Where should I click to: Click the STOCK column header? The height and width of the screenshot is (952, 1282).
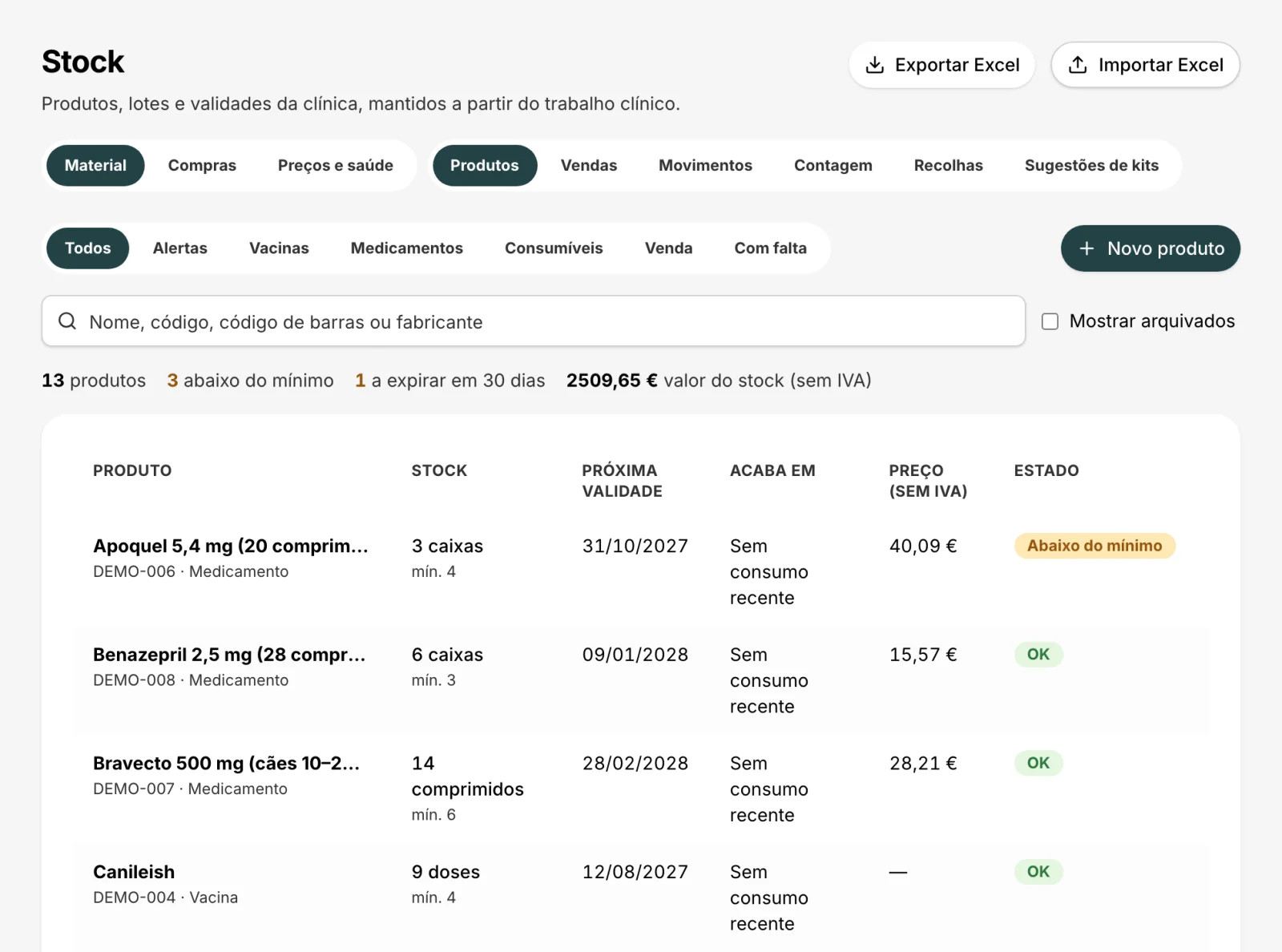[x=439, y=470]
